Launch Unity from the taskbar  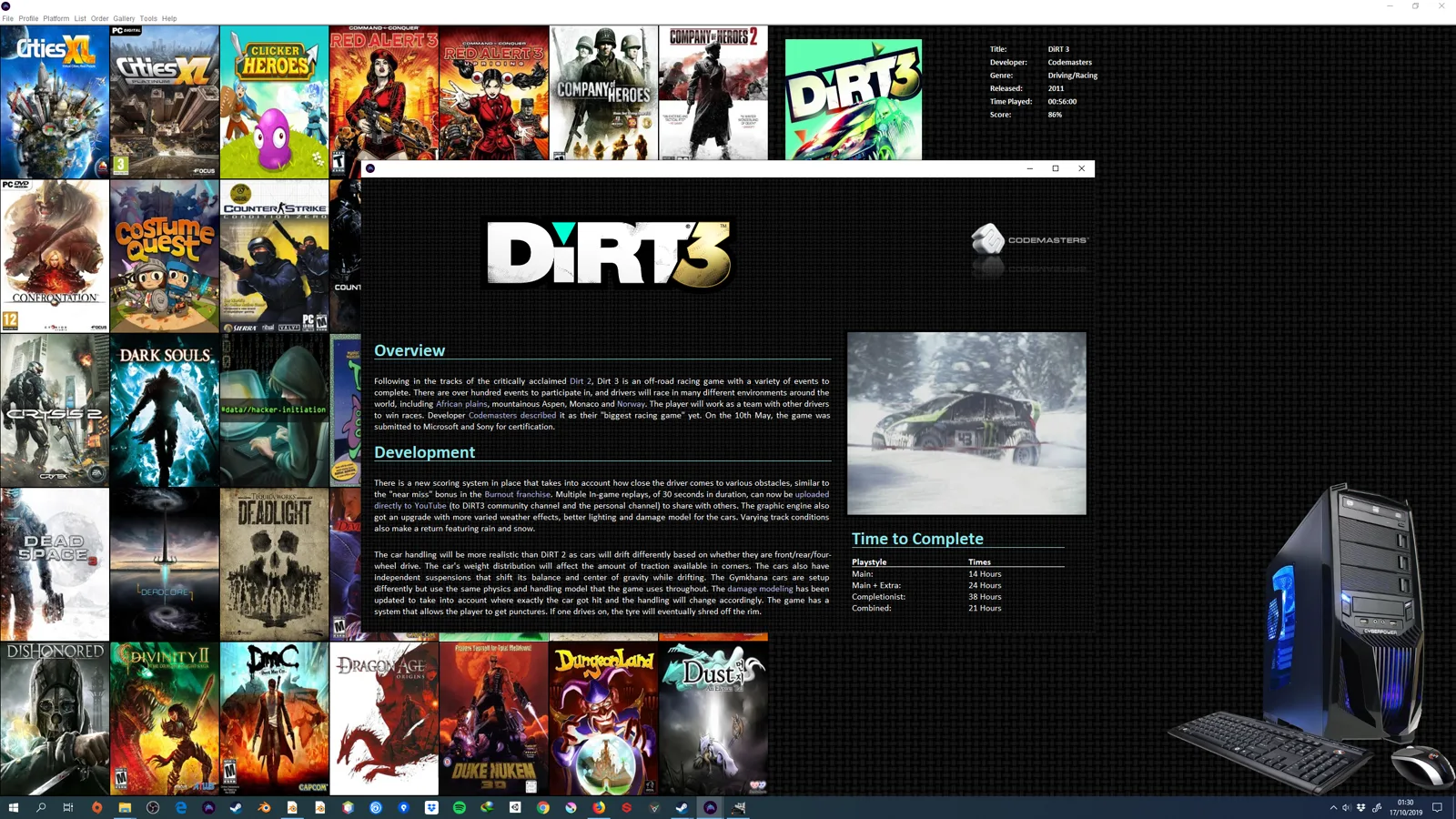pos(515,807)
